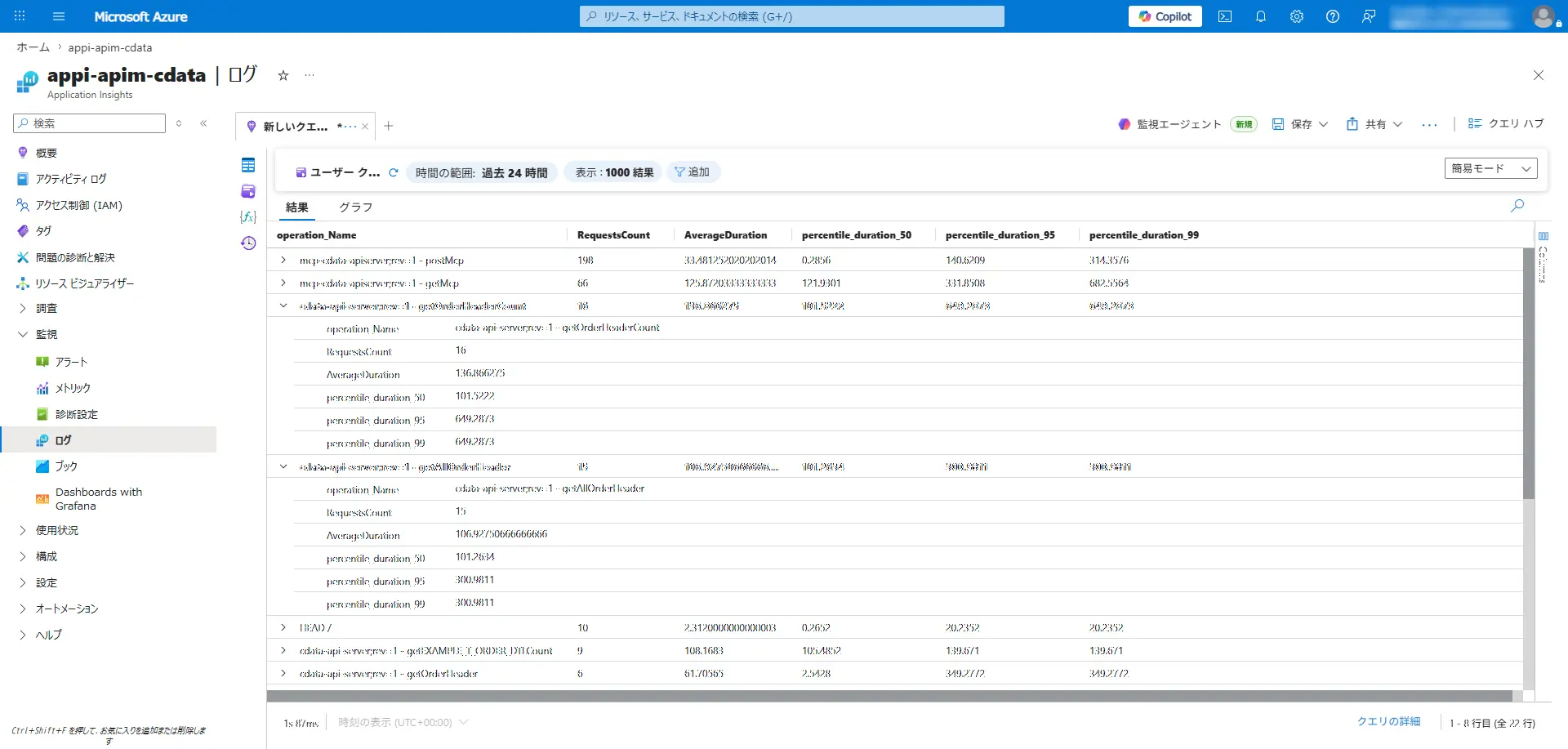This screenshot has width=1568, height=749.
Task: Open the columns panel icon at right
Action: (1543, 236)
